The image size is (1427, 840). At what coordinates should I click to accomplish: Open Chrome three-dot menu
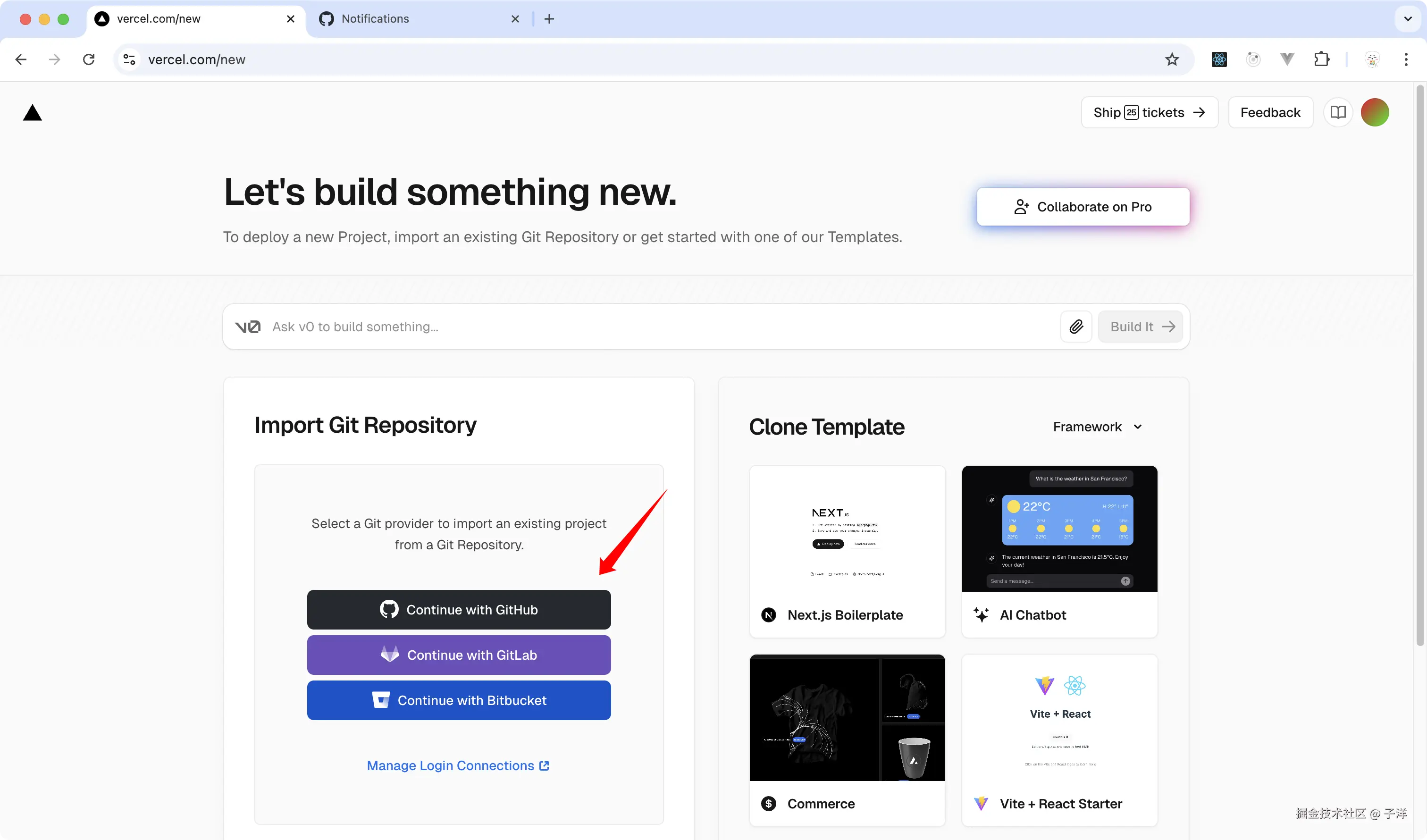[1405, 59]
